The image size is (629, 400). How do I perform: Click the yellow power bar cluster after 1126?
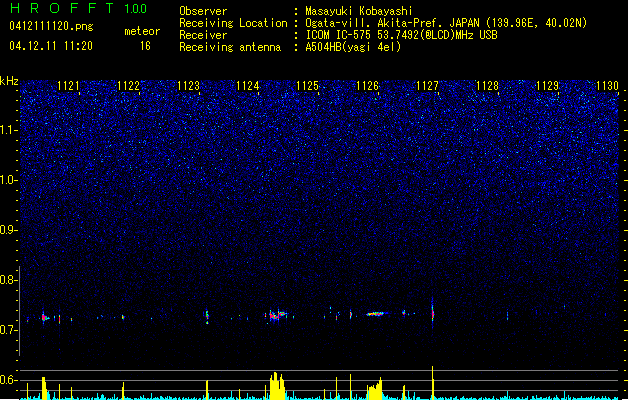click(x=375, y=389)
